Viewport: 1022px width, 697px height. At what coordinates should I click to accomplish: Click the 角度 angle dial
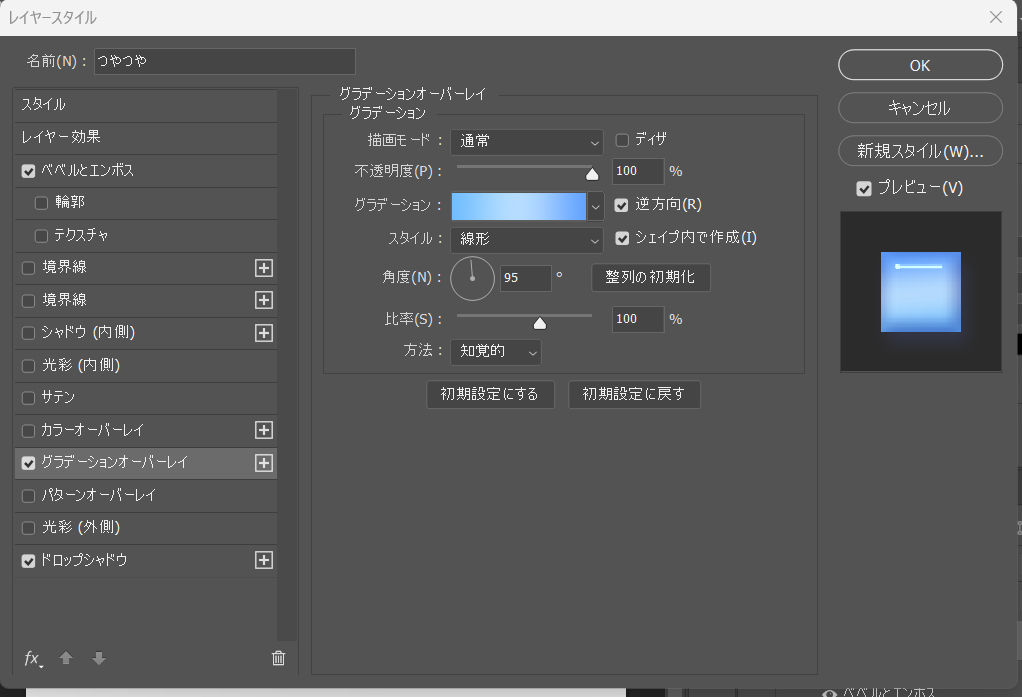click(x=473, y=278)
